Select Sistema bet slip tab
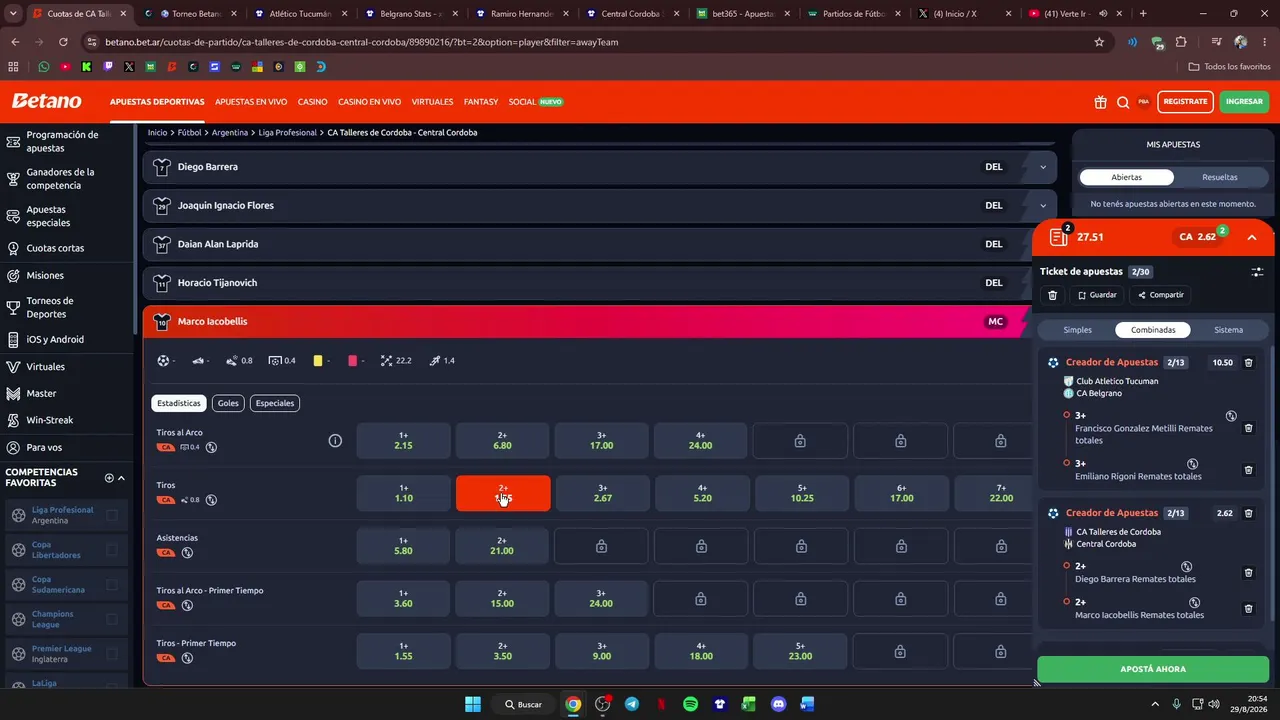Image resolution: width=1280 pixels, height=720 pixels. (x=1228, y=329)
